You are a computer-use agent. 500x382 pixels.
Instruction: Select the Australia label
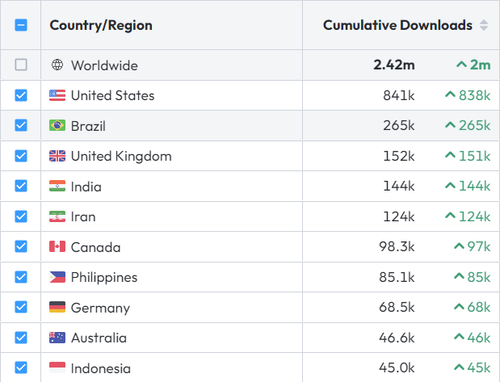pyautogui.click(x=99, y=338)
